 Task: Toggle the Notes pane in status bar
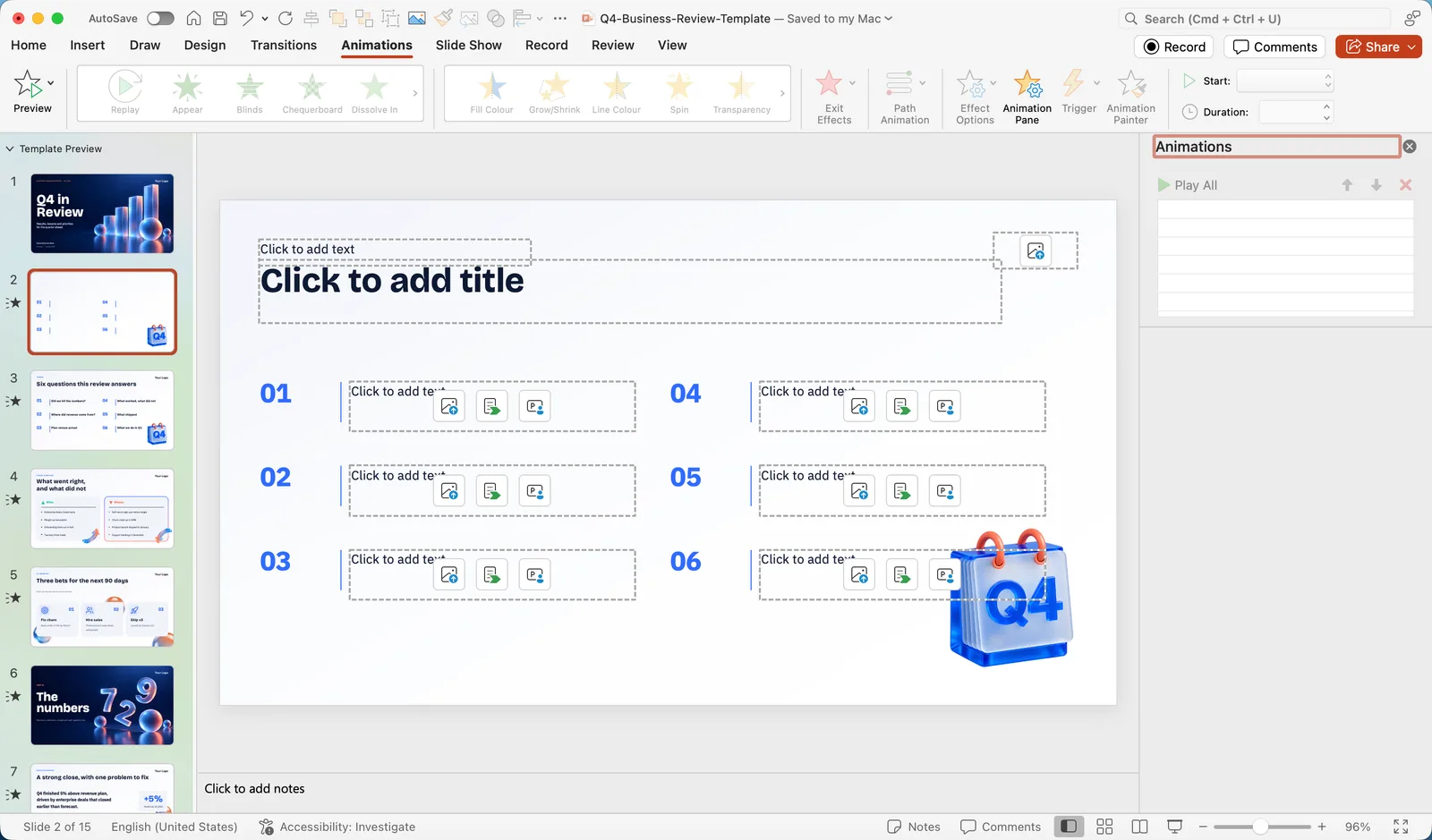tap(914, 827)
